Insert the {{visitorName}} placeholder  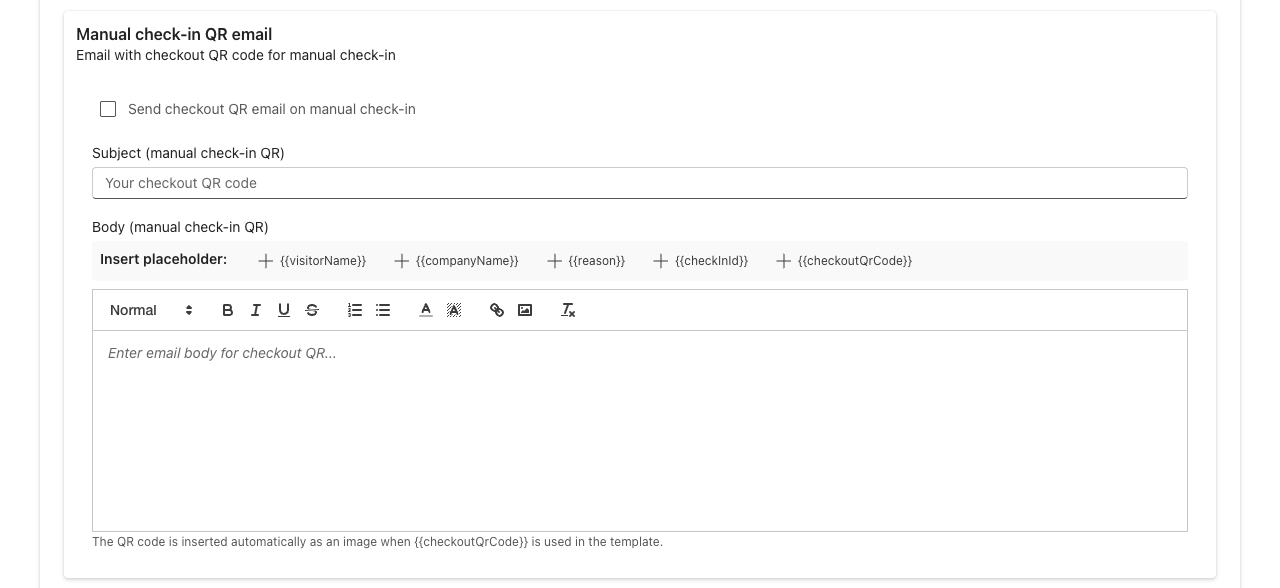pos(312,261)
